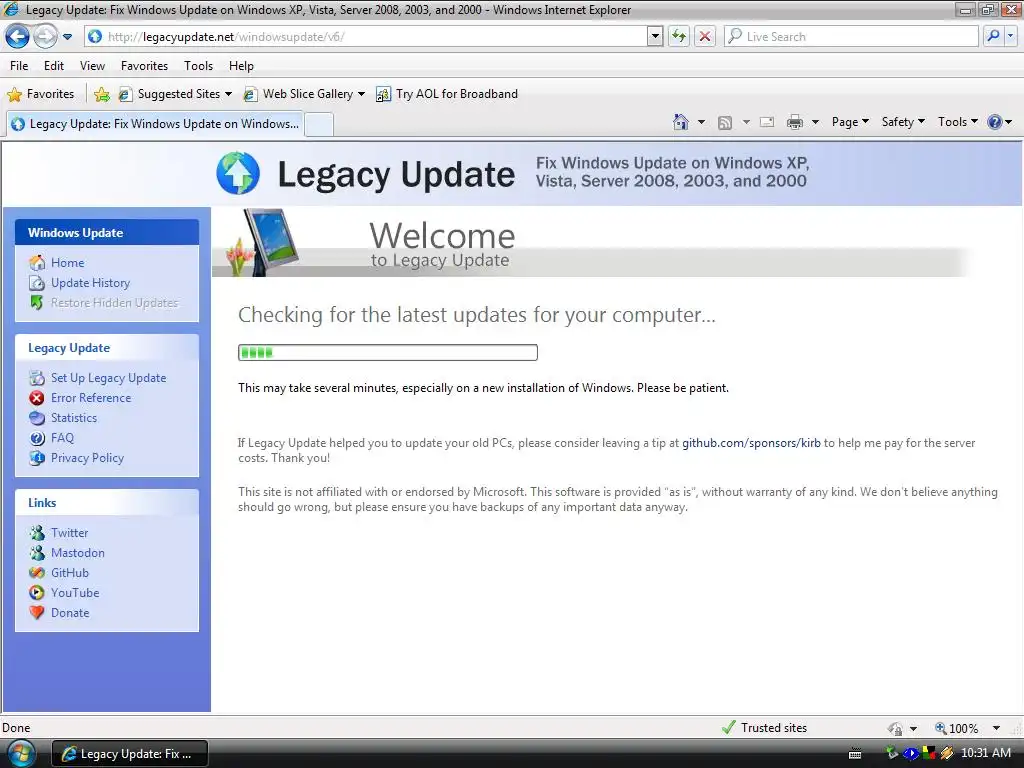This screenshot has height=768, width=1024.
Task: Click Add to Favorites Bar star icon
Action: pyautogui.click(x=102, y=95)
